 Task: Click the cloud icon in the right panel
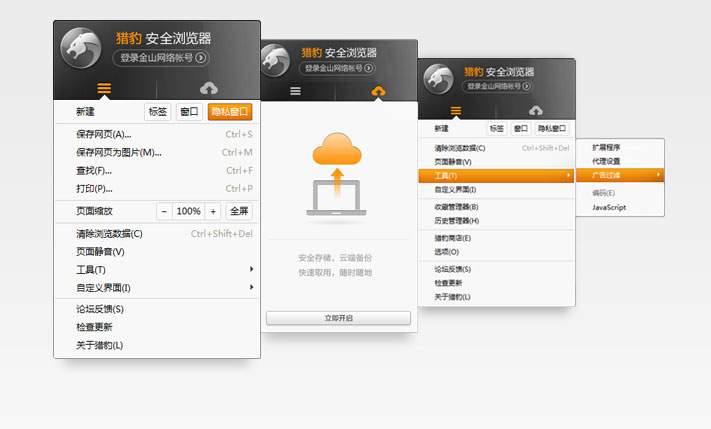pos(535,110)
